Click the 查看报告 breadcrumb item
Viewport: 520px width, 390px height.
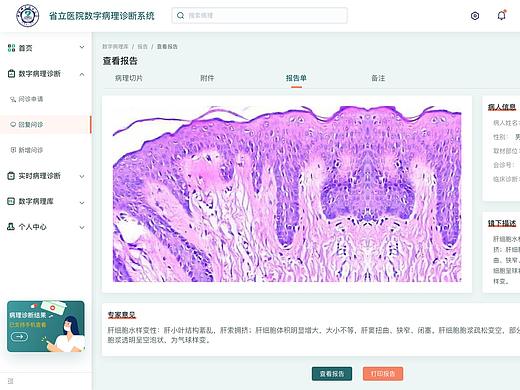(167, 47)
